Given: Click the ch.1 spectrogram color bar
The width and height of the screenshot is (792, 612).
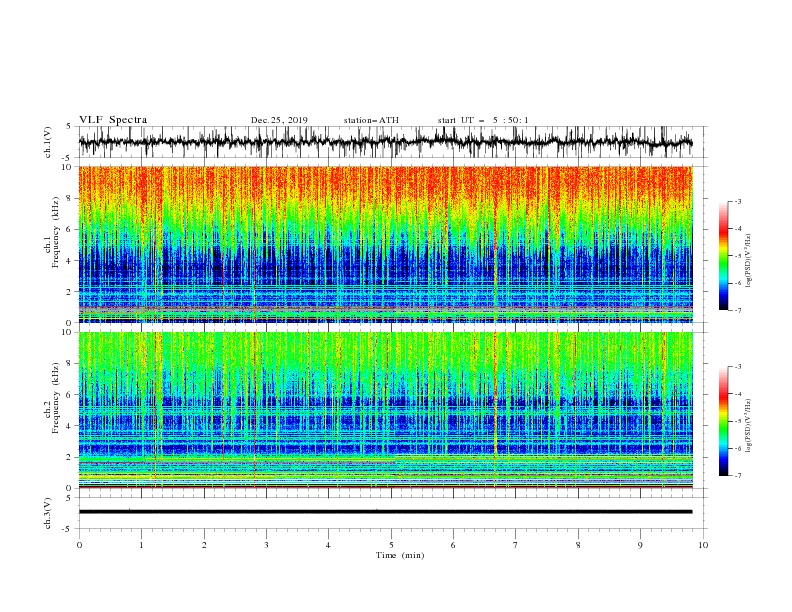Looking at the screenshot, I should click(x=724, y=256).
